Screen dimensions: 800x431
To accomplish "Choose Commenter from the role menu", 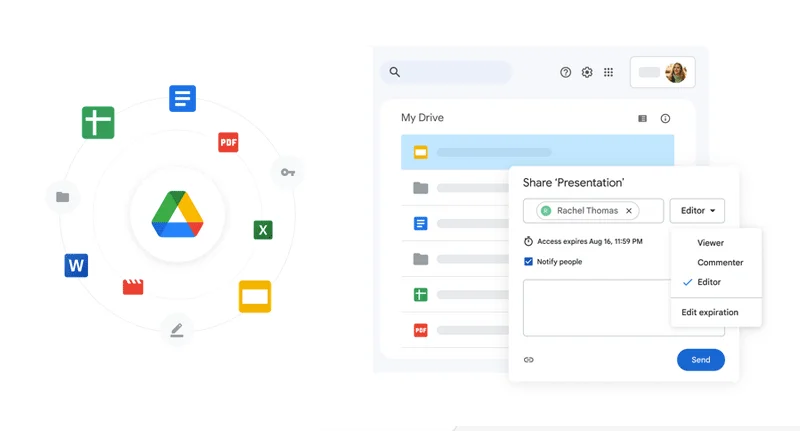I will [x=720, y=262].
